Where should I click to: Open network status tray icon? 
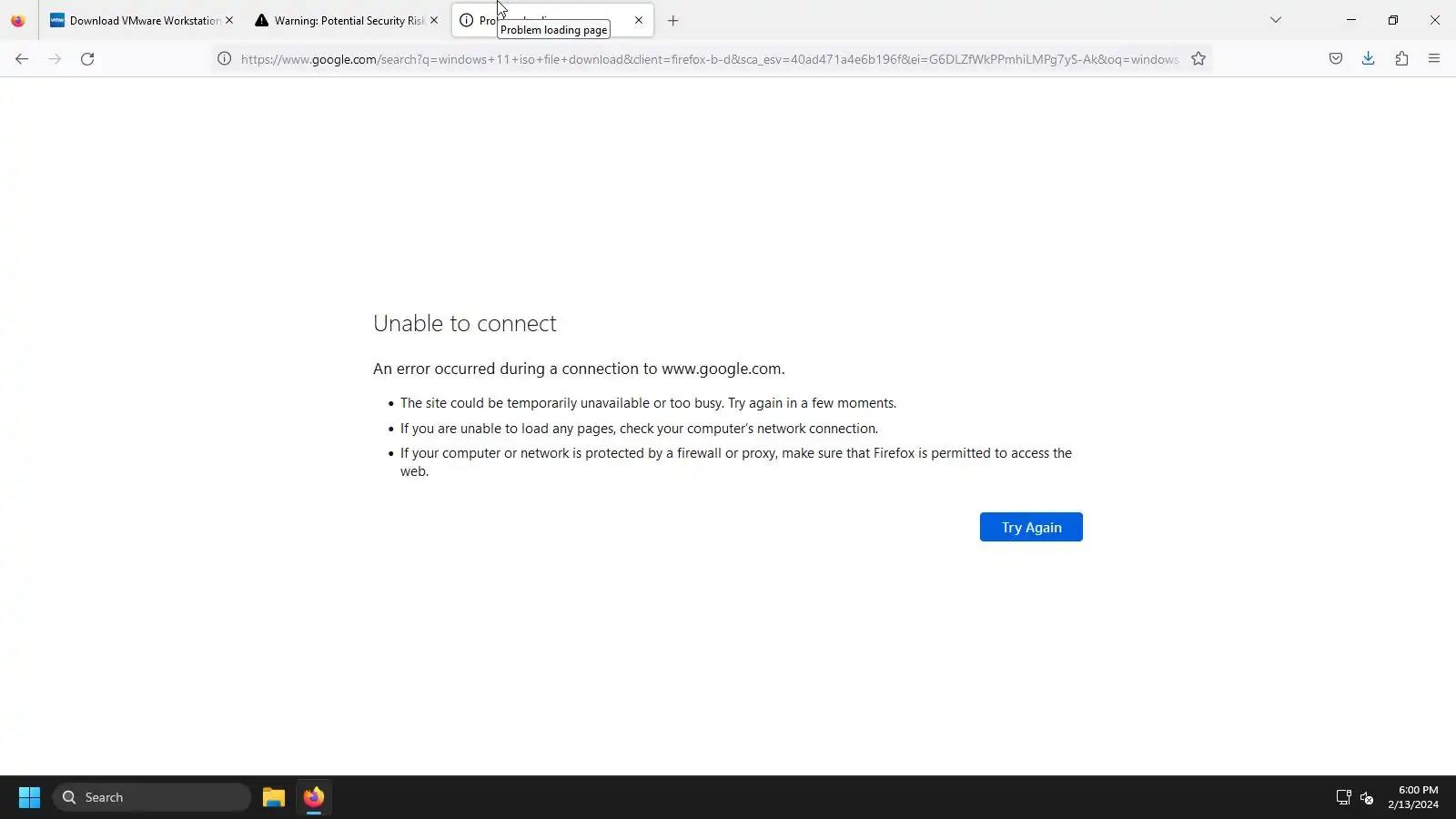coord(1343,797)
